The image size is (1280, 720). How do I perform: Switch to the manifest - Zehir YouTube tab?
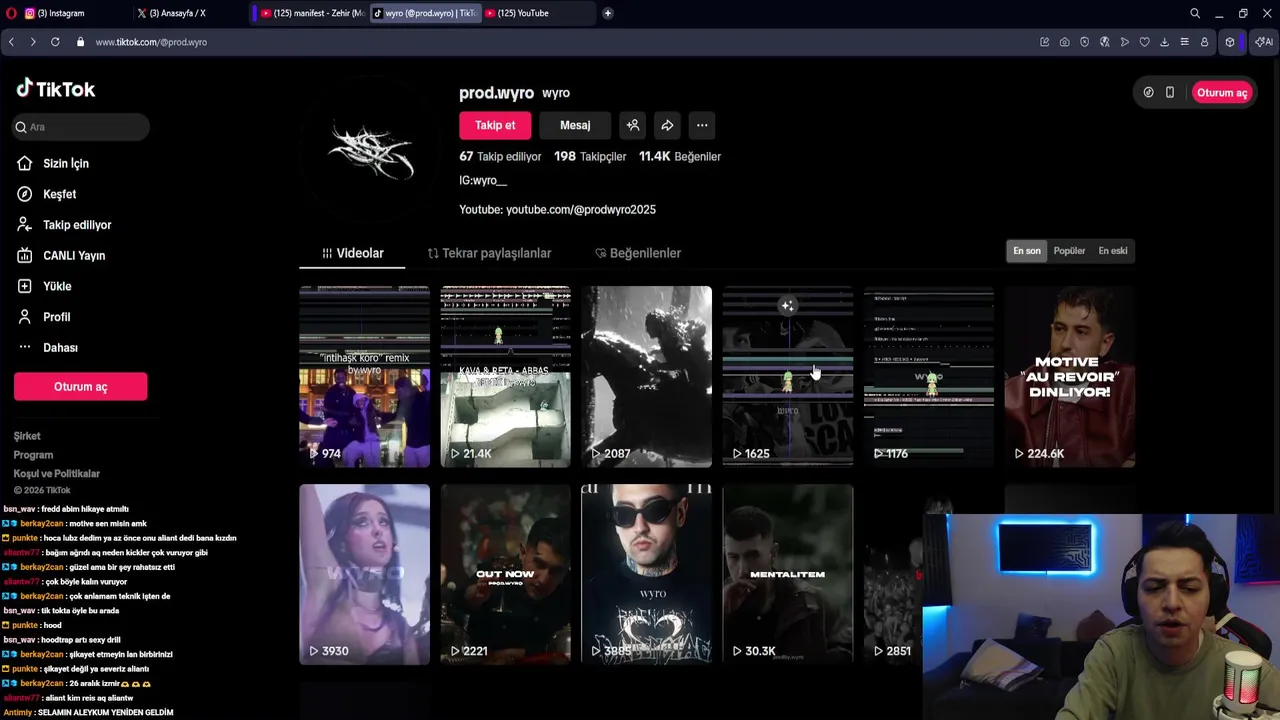[310, 13]
